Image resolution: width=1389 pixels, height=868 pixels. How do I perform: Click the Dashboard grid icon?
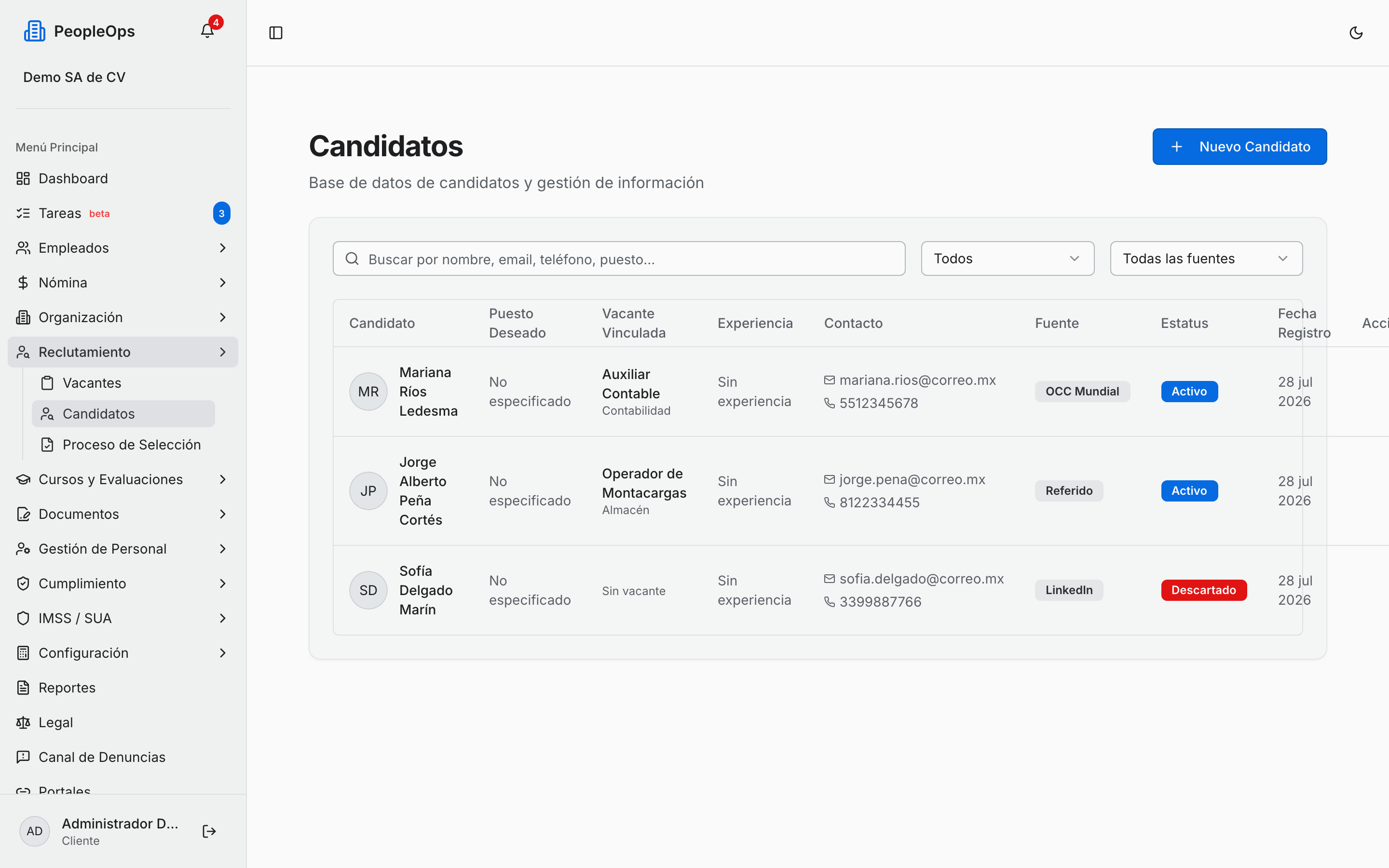[23, 178]
